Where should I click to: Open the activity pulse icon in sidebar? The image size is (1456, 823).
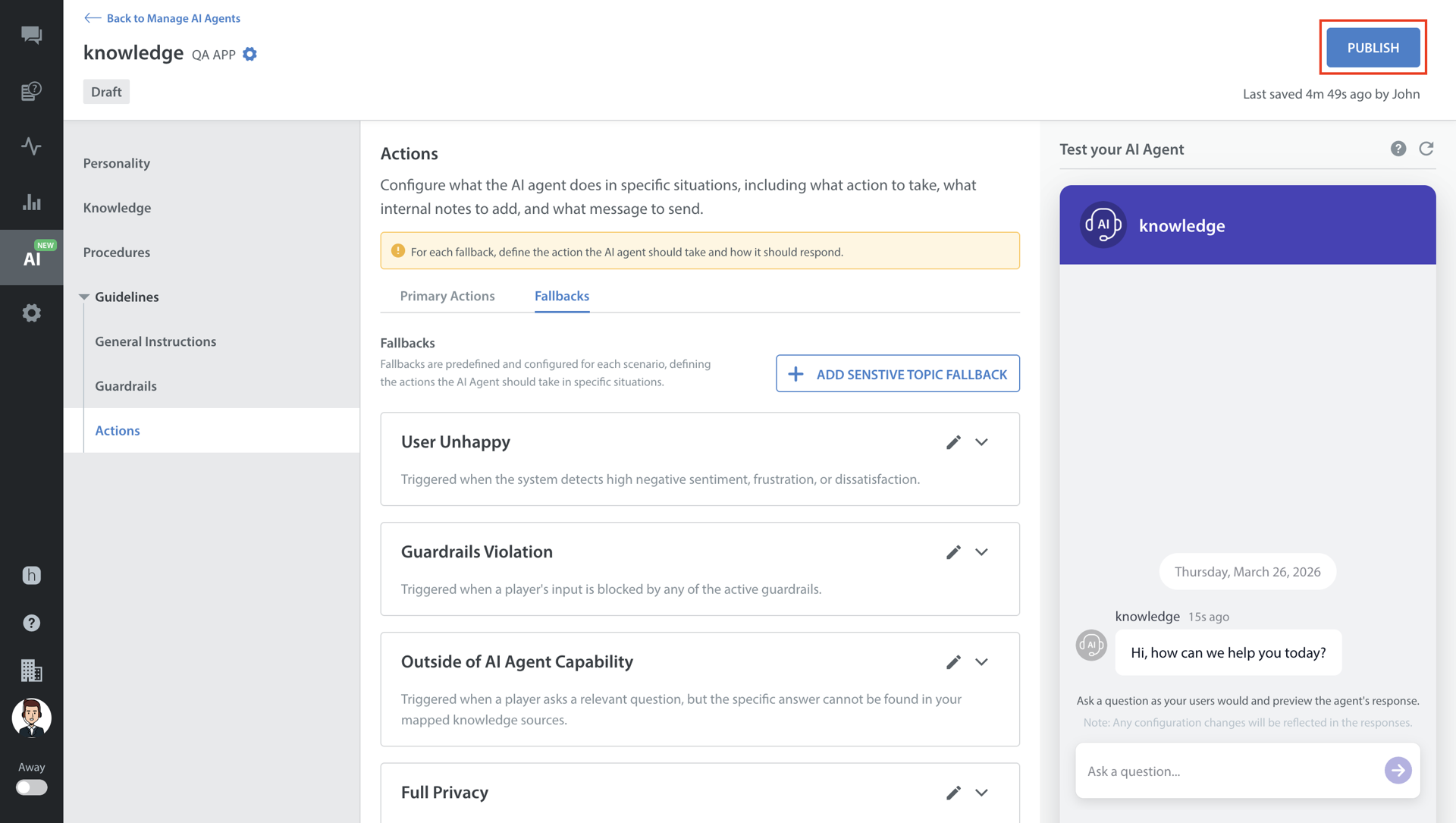(31, 146)
